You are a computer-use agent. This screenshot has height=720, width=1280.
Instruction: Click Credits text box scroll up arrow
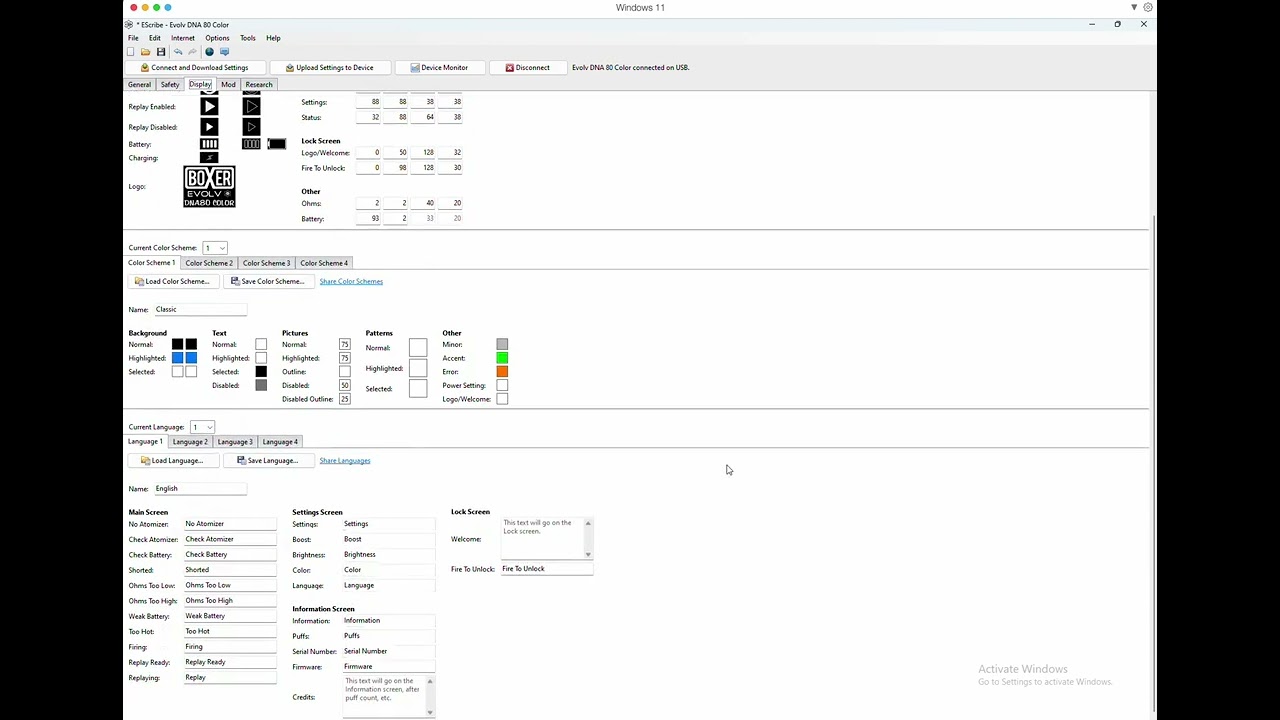(430, 681)
